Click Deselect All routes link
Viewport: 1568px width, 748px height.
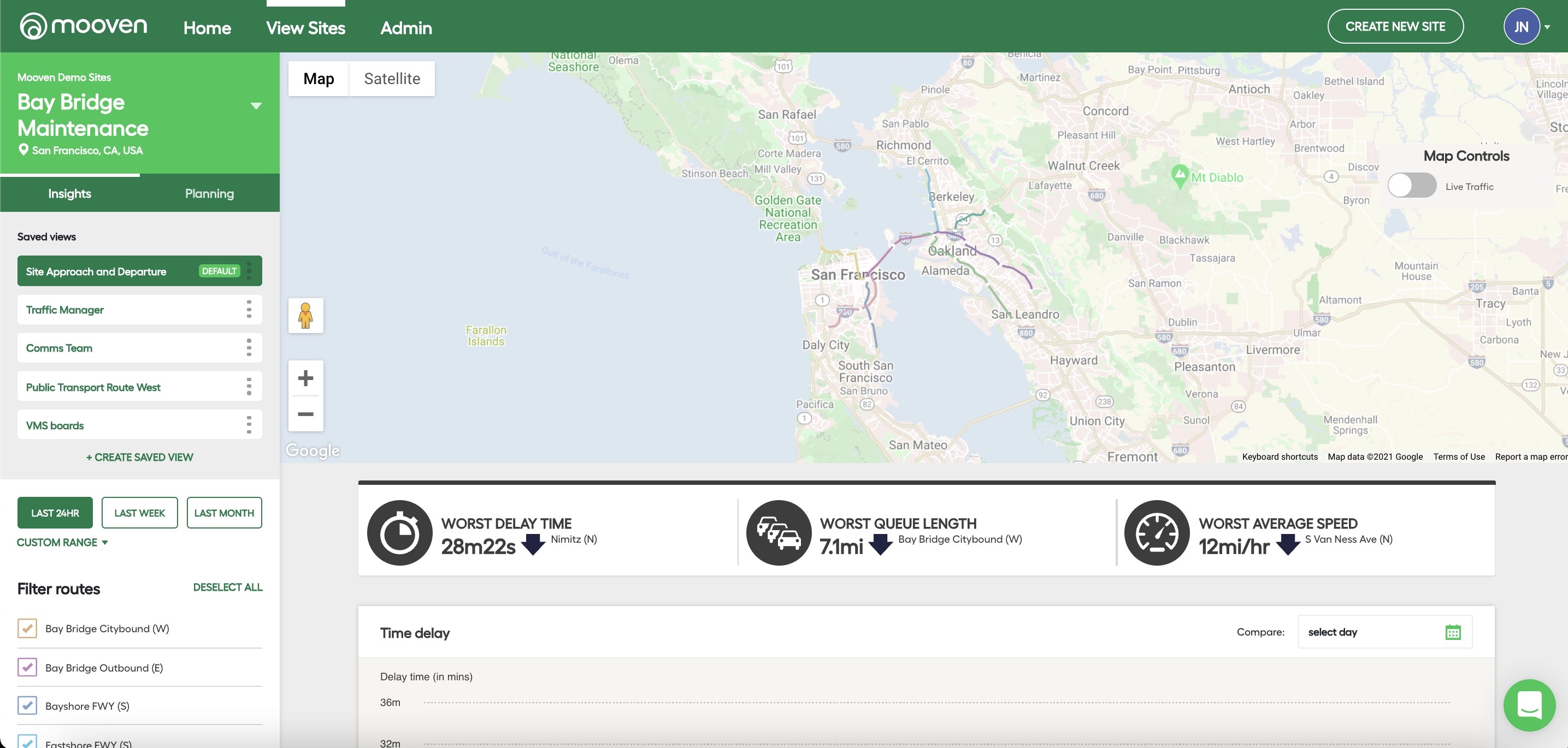coord(228,587)
